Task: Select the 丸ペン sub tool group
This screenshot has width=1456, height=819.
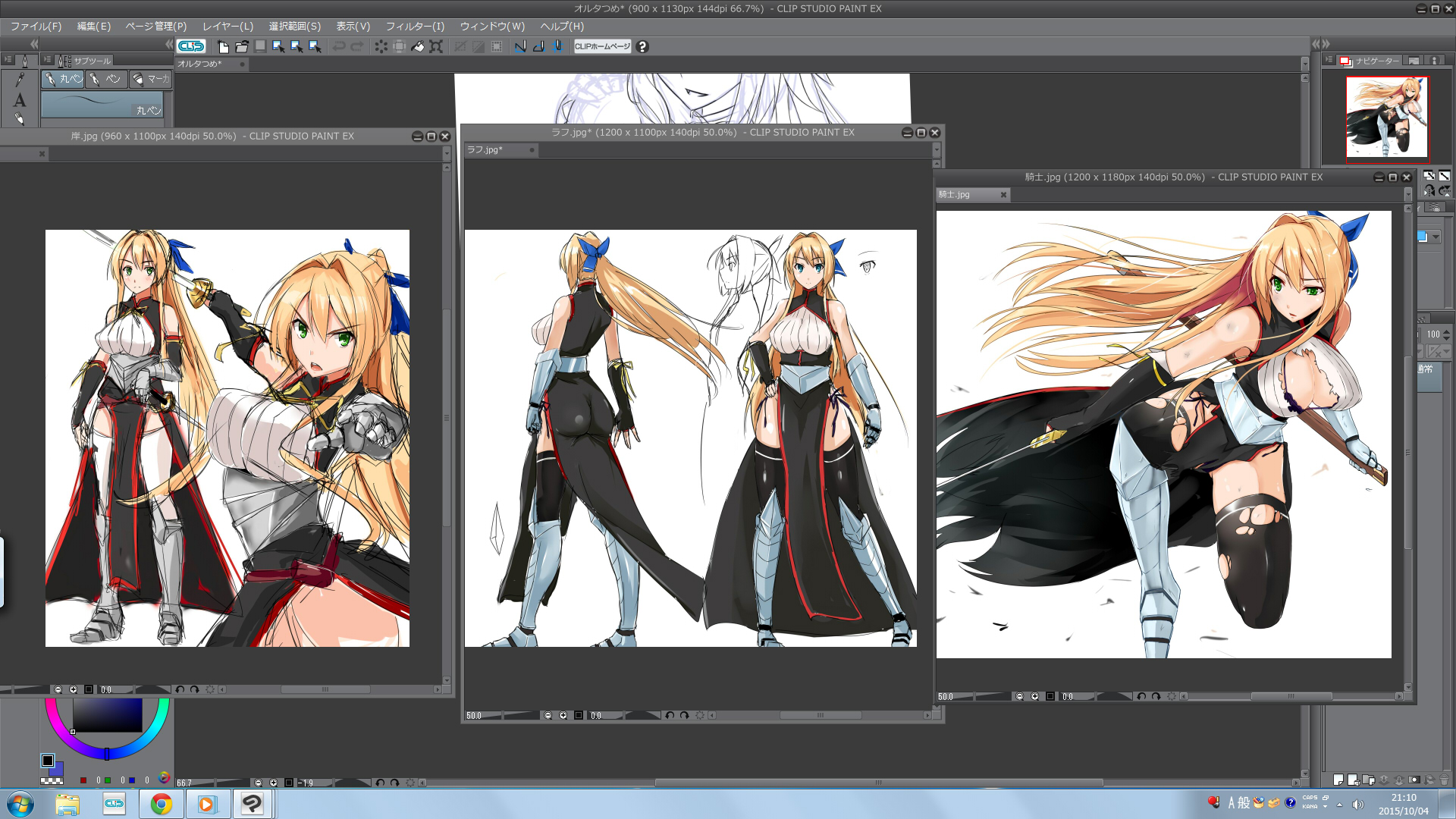Action: (63, 79)
